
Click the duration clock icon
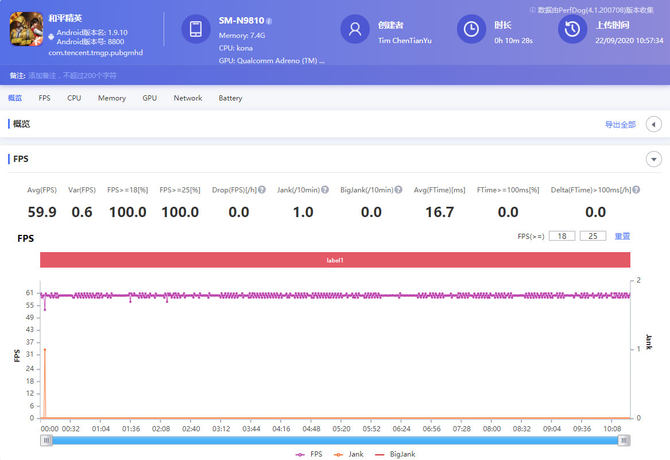[469, 30]
